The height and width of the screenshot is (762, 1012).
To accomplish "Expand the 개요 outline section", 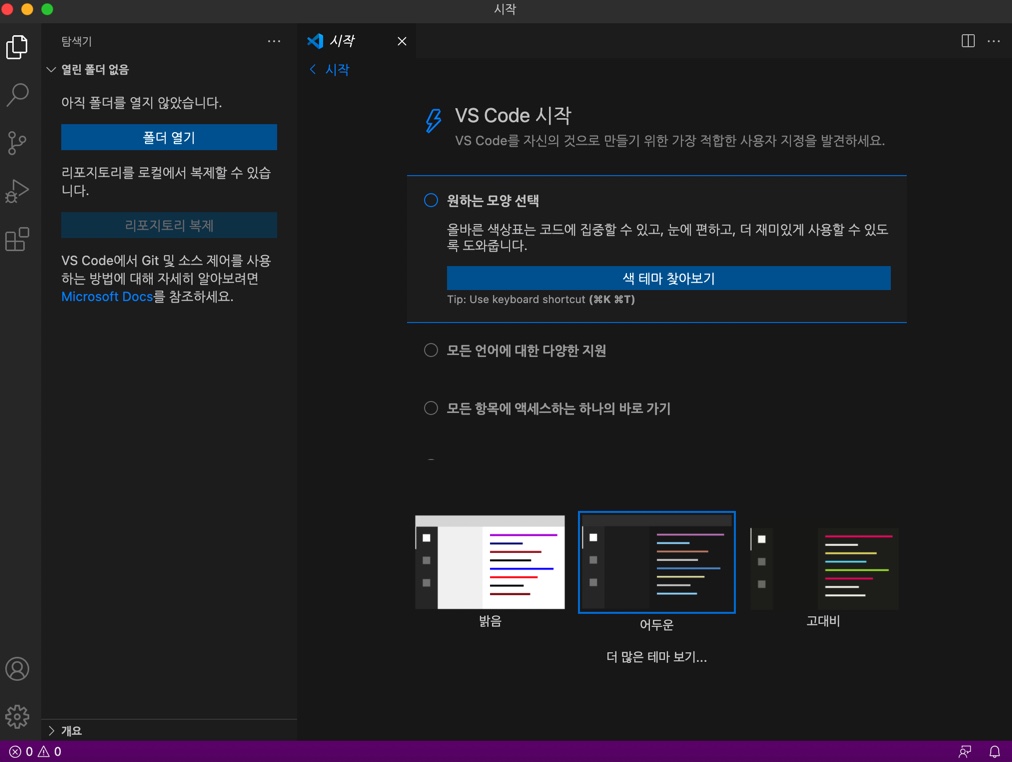I will pyautogui.click(x=65, y=731).
